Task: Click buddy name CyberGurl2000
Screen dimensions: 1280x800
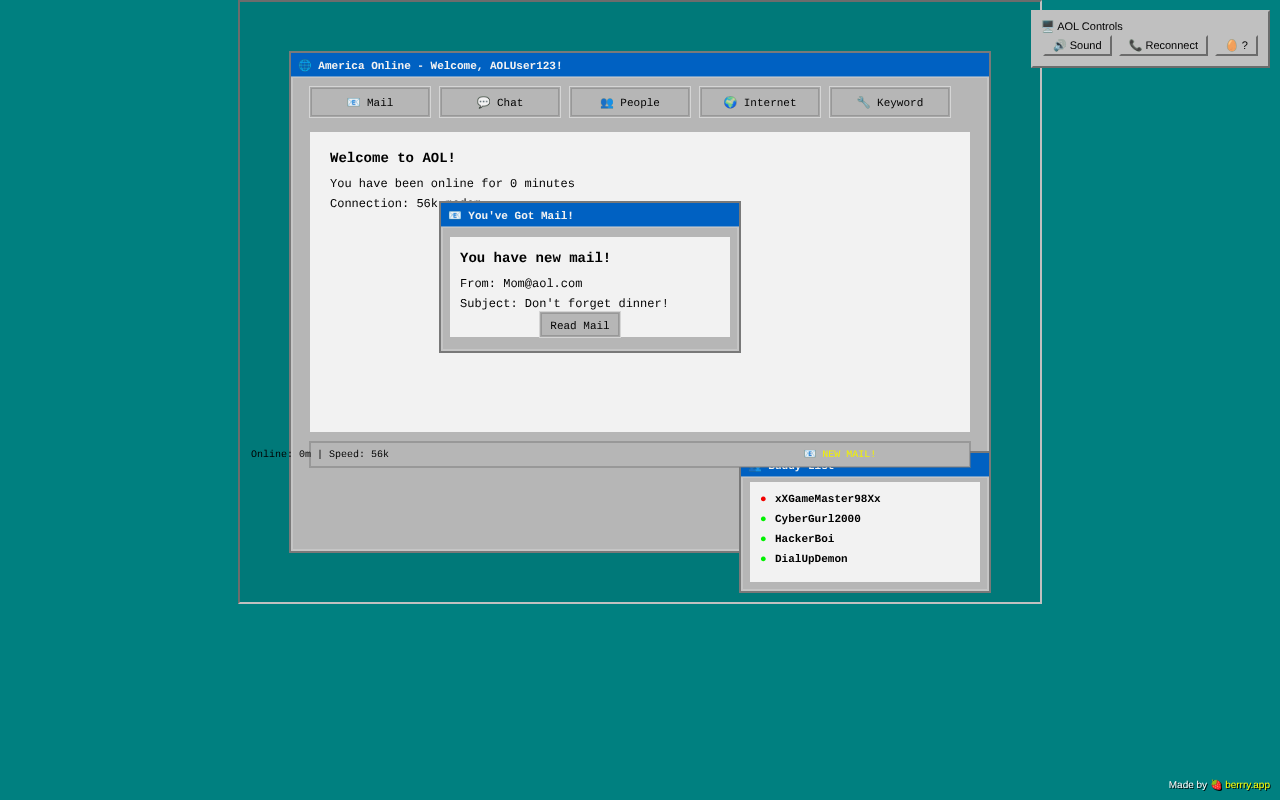Action: point(817,518)
